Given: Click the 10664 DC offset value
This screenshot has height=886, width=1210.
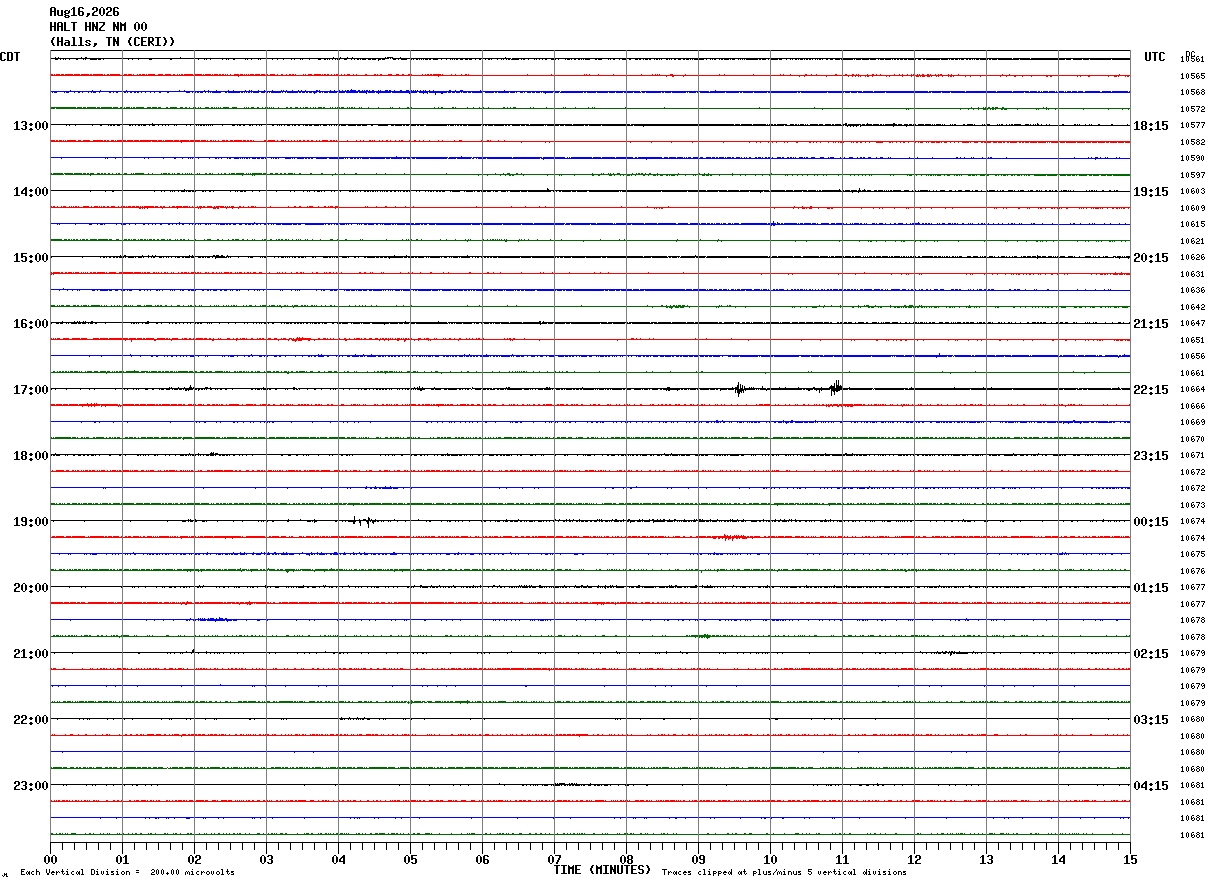Looking at the screenshot, I should [x=1192, y=390].
